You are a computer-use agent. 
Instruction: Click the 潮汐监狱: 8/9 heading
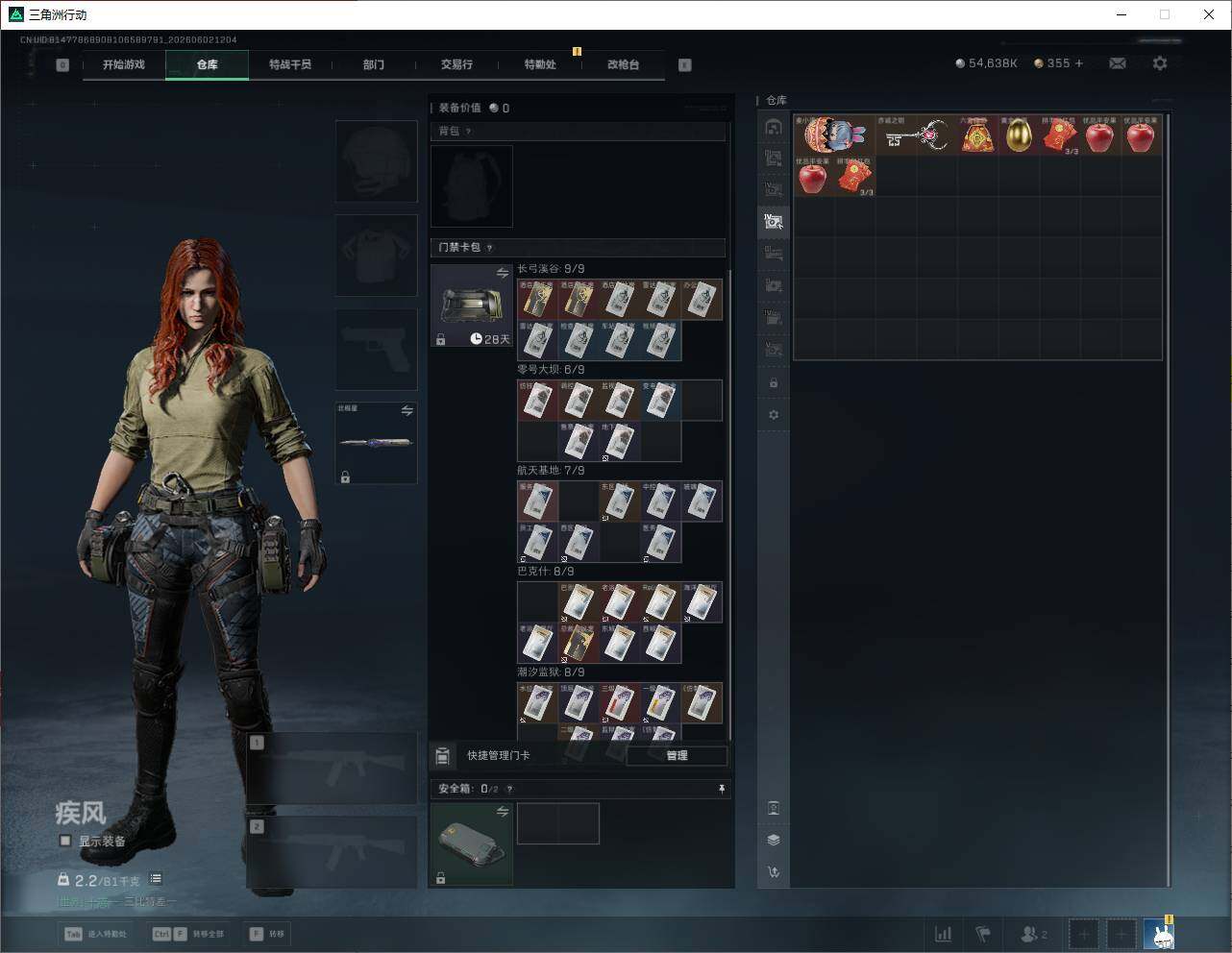[551, 672]
